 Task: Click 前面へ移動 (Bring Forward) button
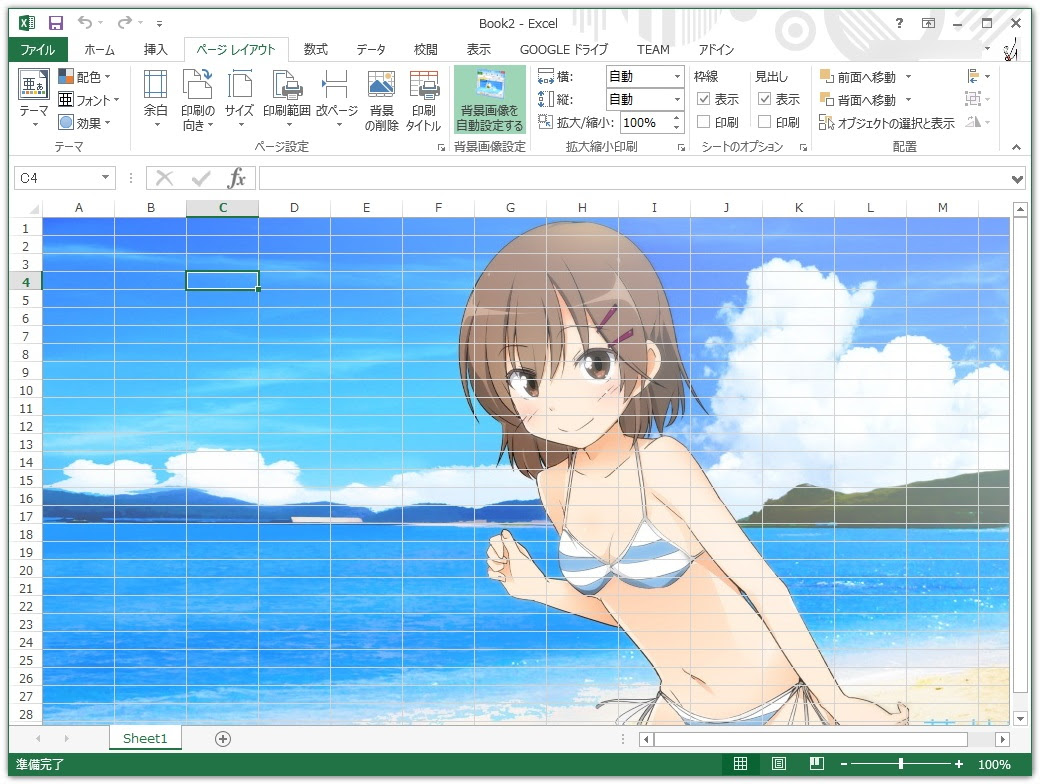(858, 77)
